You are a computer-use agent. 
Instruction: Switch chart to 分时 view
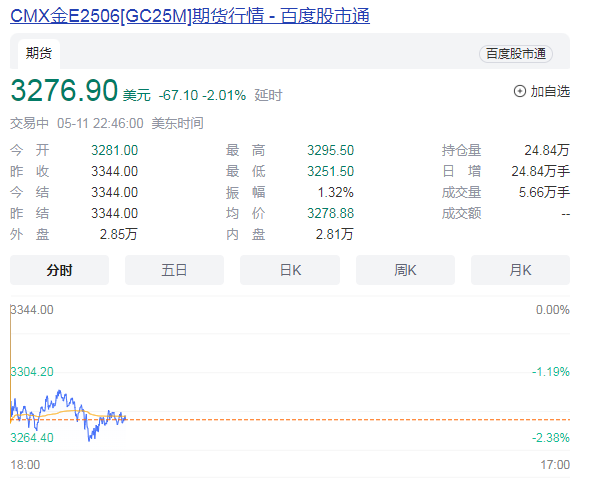(x=59, y=270)
